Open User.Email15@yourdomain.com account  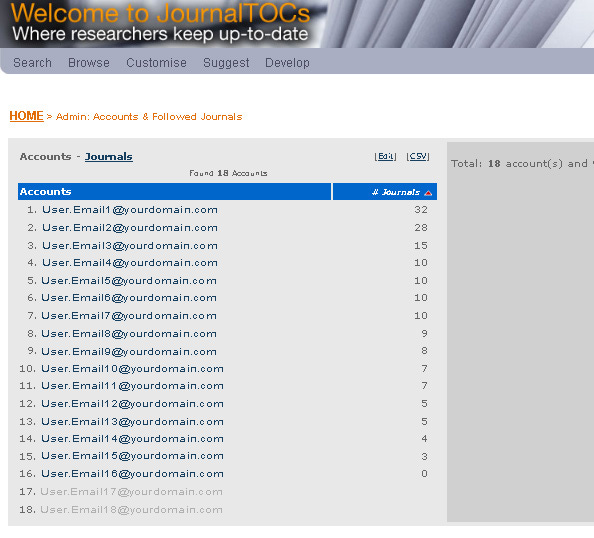(x=133, y=456)
